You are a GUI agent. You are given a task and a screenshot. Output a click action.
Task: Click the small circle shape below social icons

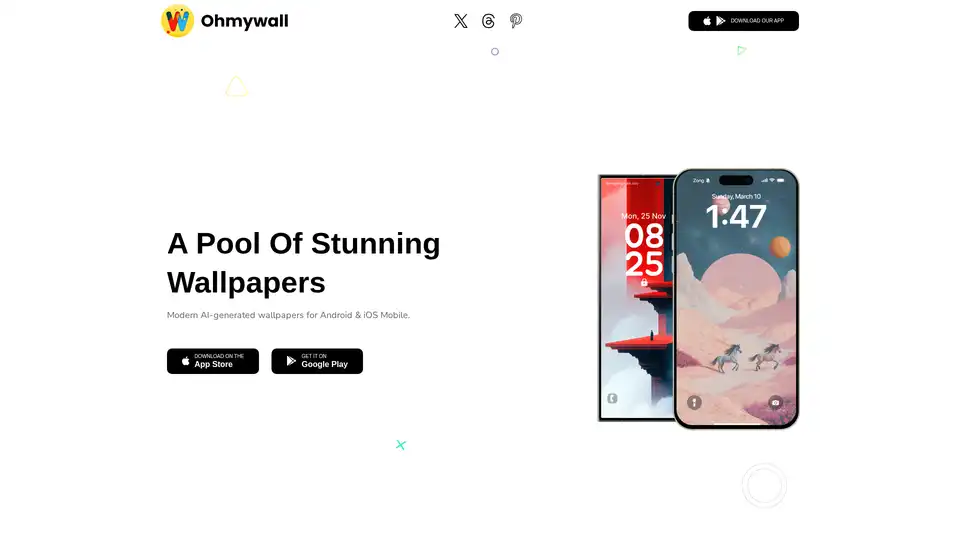click(495, 52)
